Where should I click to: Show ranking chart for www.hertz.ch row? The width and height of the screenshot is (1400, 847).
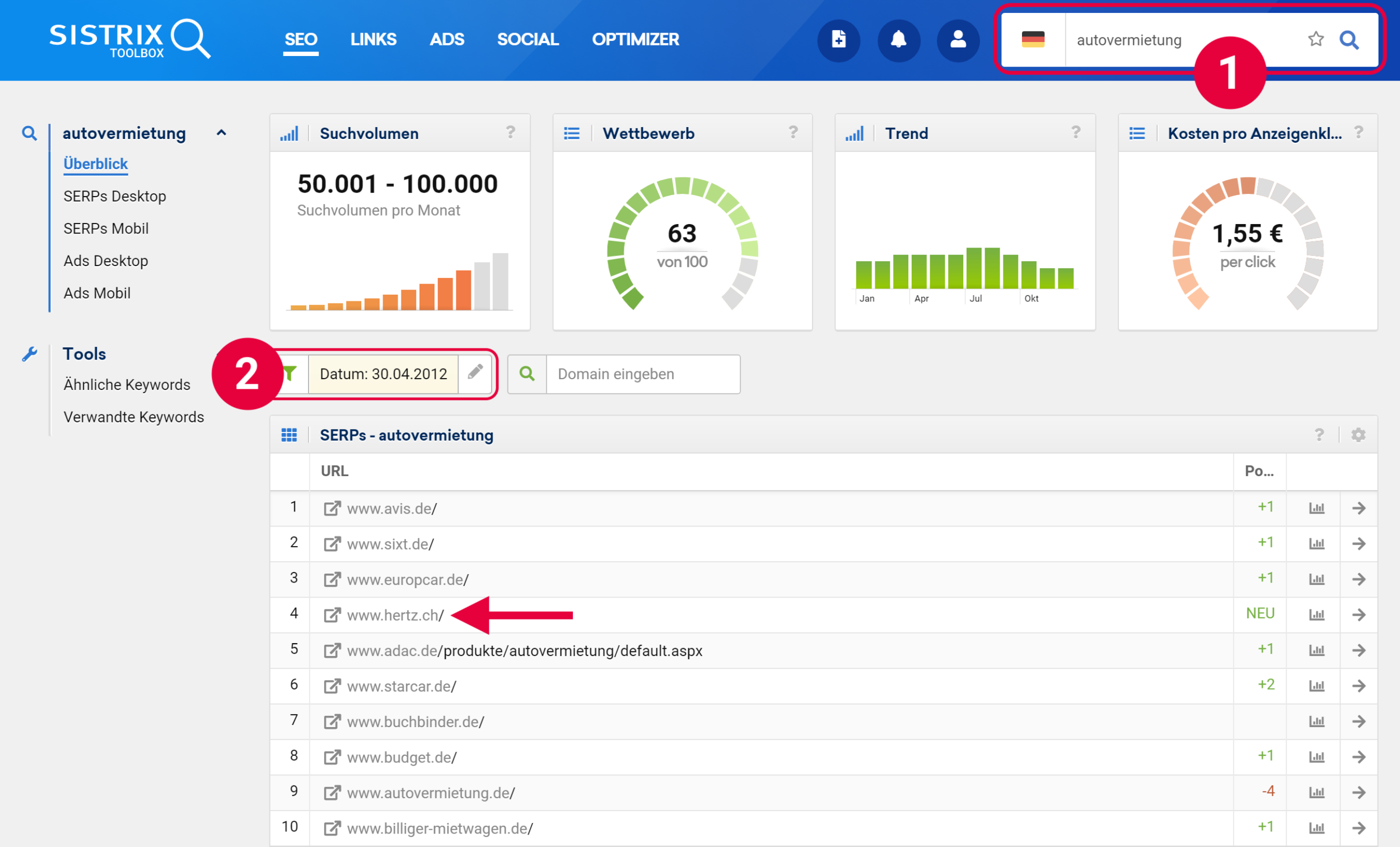(x=1317, y=615)
